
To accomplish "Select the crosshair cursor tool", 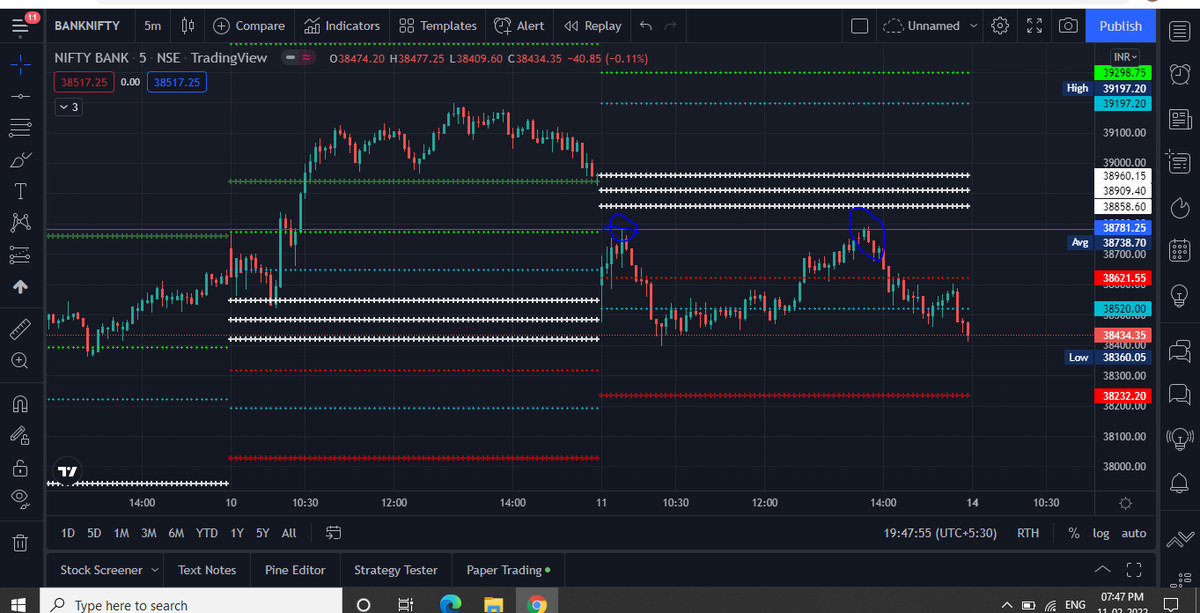I will 19,64.
